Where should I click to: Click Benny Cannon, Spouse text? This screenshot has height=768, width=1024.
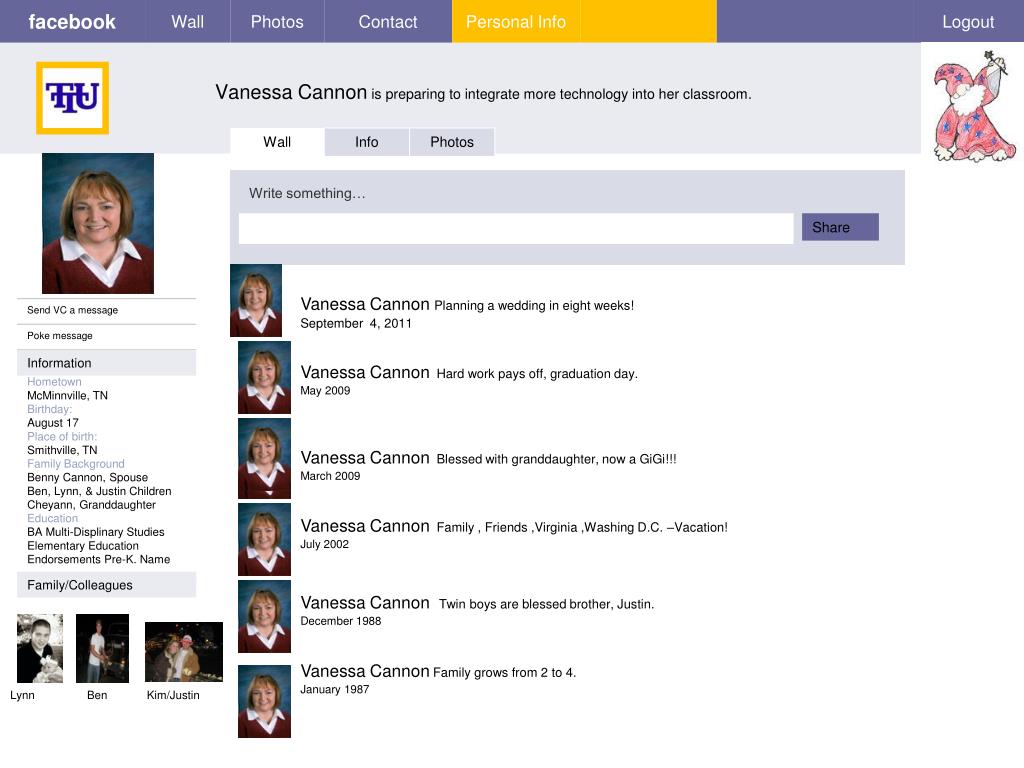(x=88, y=477)
